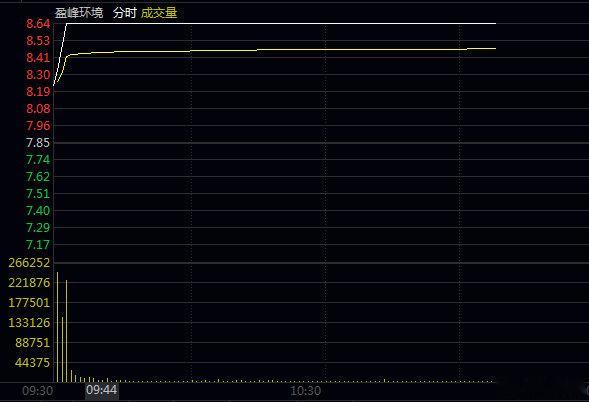The width and height of the screenshot is (589, 402).
Task: Click the 266252 volume axis label
Action: pyautogui.click(x=29, y=263)
